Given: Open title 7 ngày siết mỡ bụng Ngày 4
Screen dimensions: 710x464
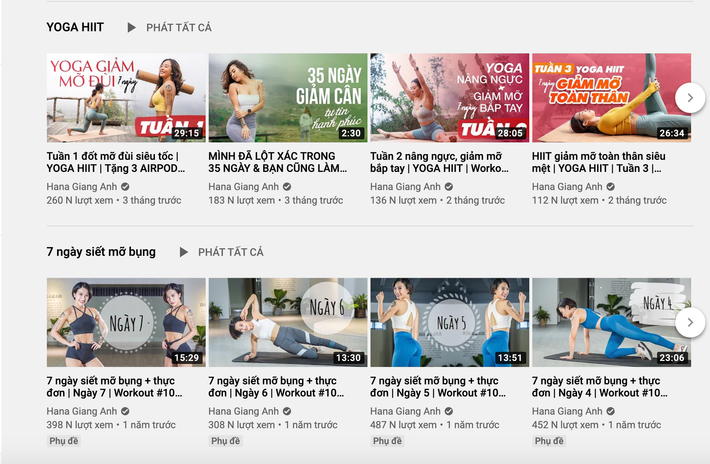Looking at the screenshot, I should (600, 387).
